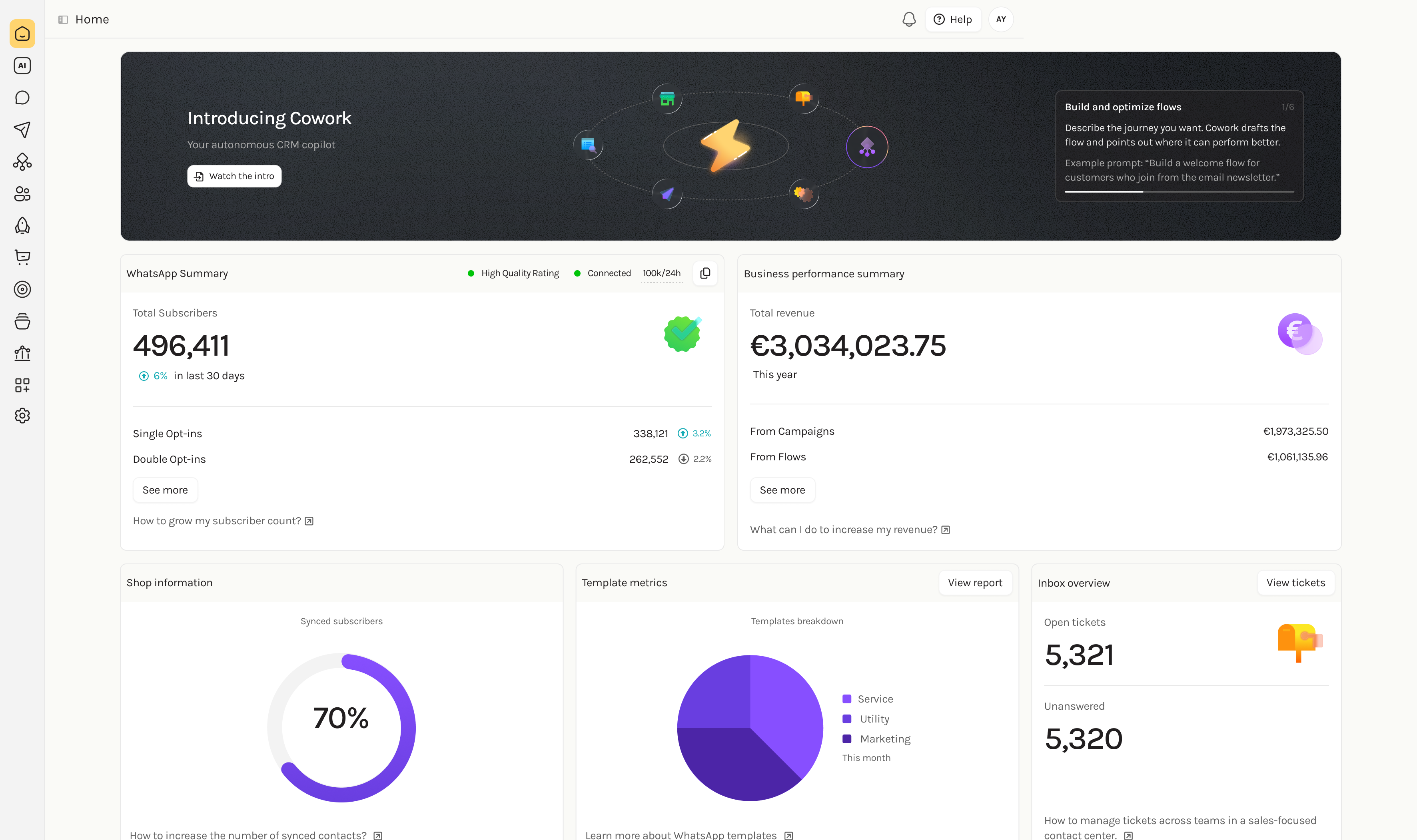This screenshot has width=1417, height=840.
Task: Open campaigns paper plane icon
Action: (22, 129)
